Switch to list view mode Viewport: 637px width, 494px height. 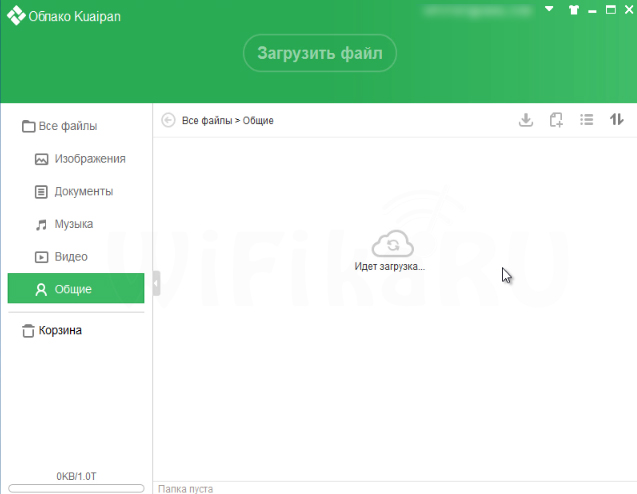pos(587,120)
